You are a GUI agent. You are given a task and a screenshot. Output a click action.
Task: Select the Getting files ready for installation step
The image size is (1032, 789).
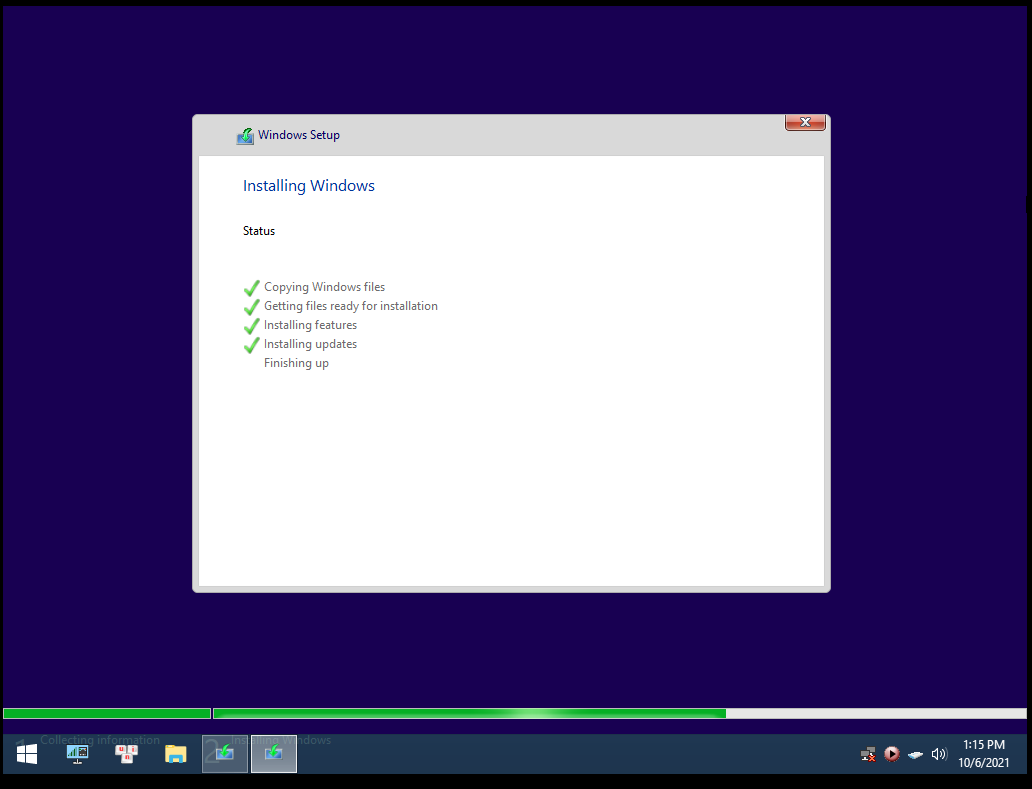click(351, 306)
